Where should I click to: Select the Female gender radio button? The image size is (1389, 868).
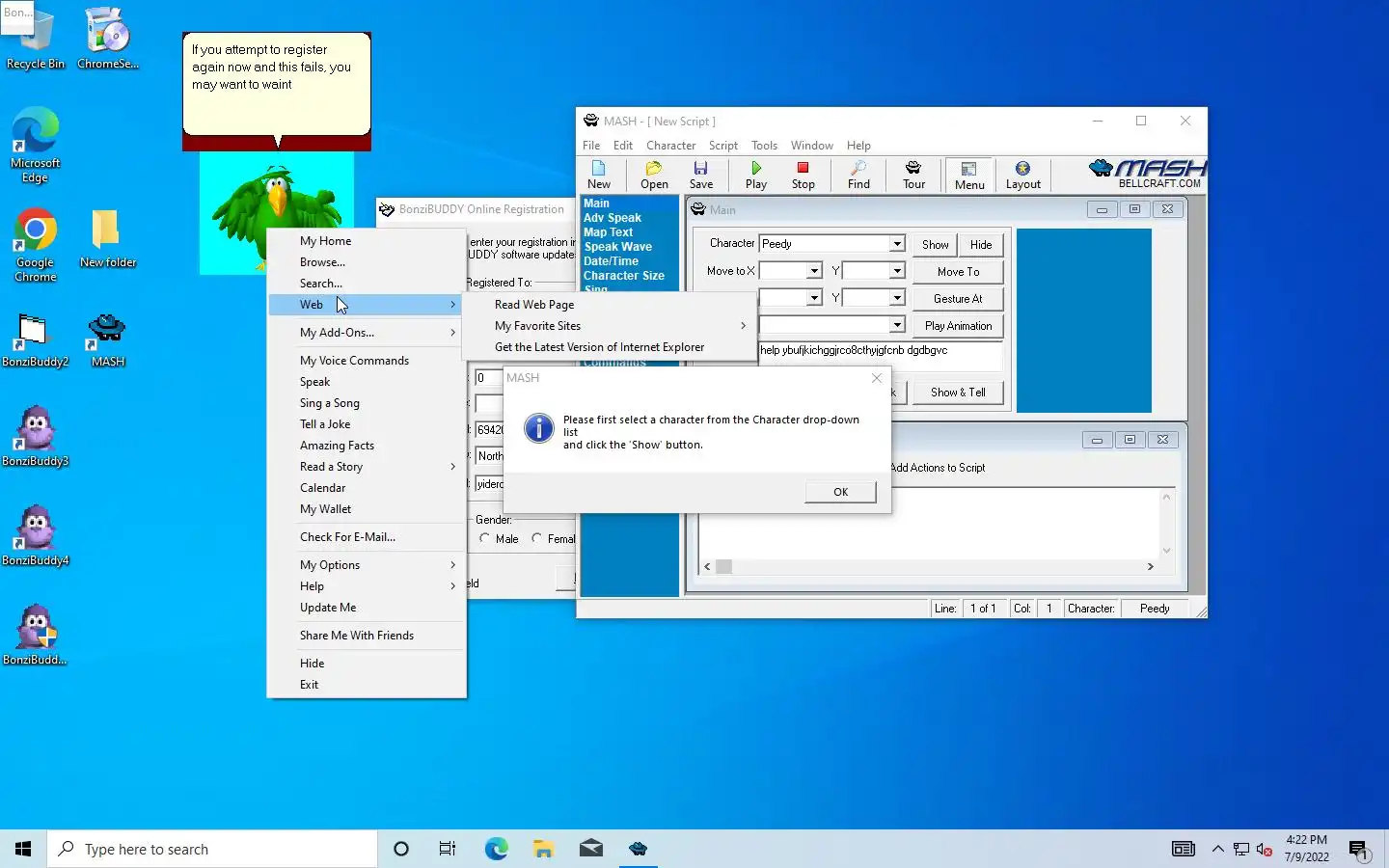tap(536, 538)
